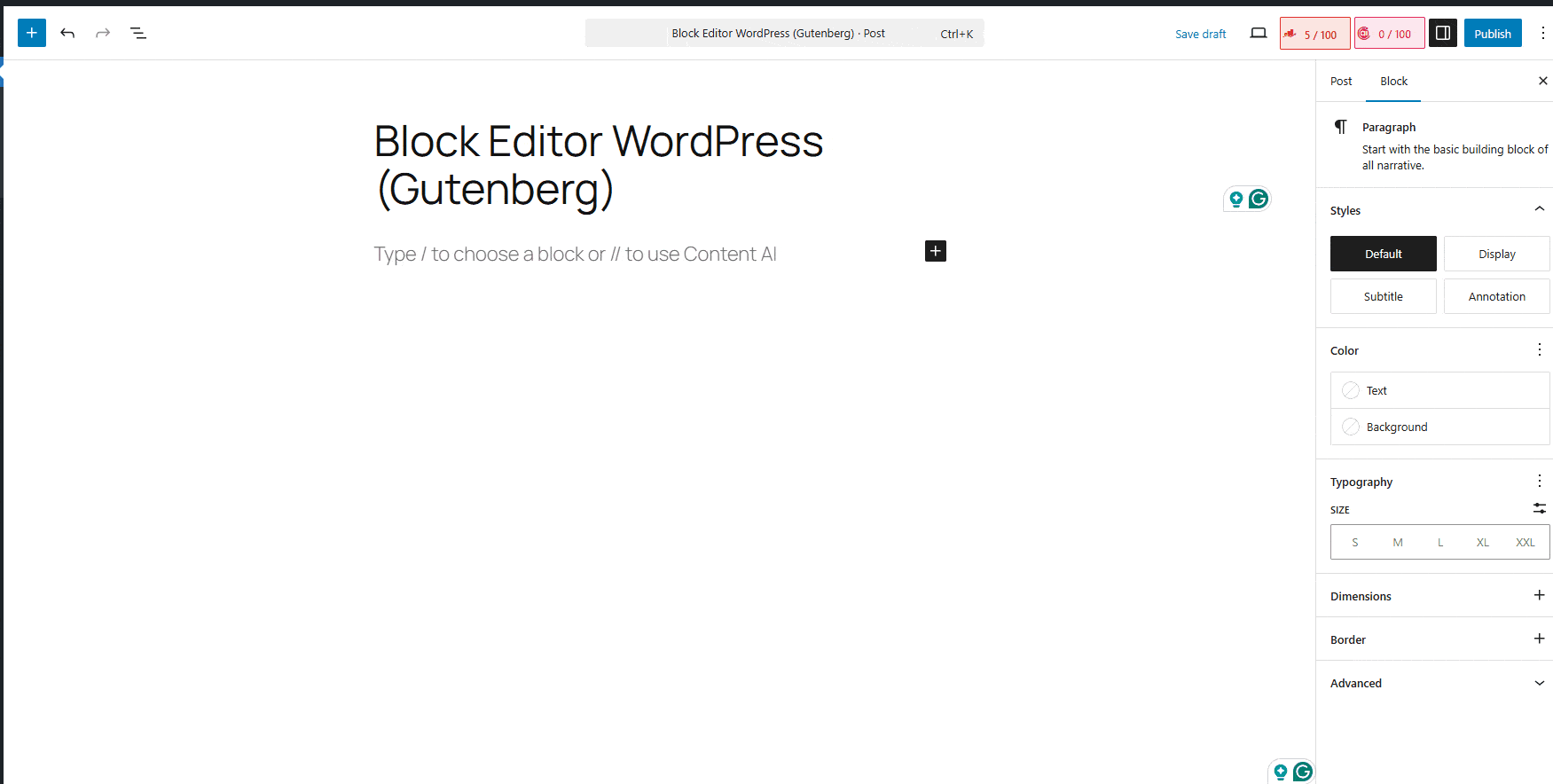Click the paragraph block pilcrow icon
The image size is (1553, 784).
coord(1341,127)
